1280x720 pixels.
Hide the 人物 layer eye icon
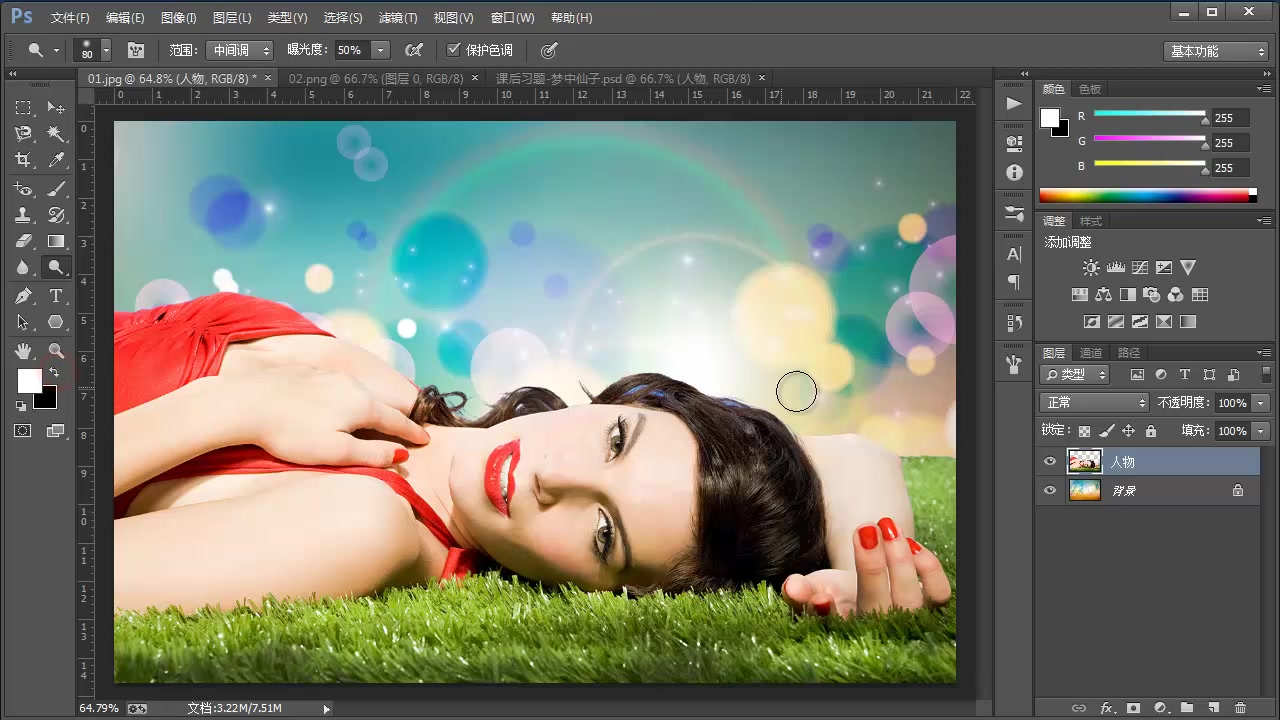pos(1050,461)
